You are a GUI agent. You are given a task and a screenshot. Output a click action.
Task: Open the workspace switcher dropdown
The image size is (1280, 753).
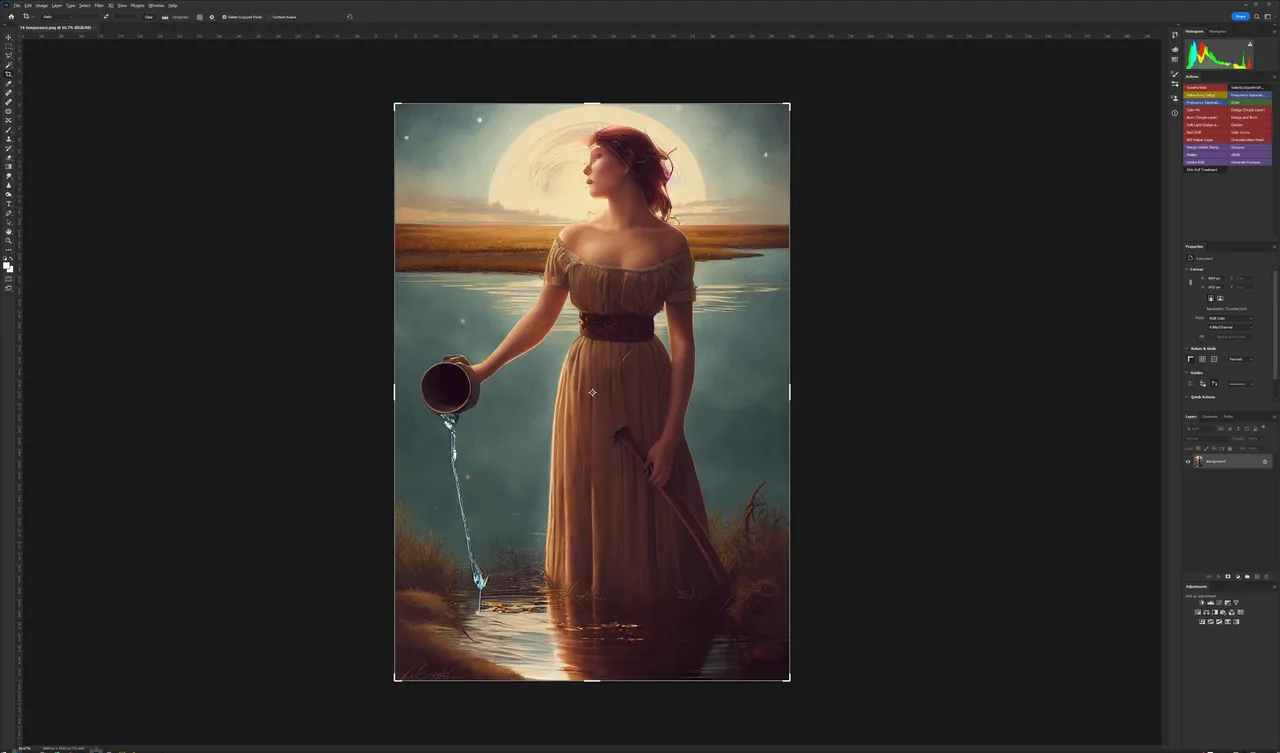1269,16
